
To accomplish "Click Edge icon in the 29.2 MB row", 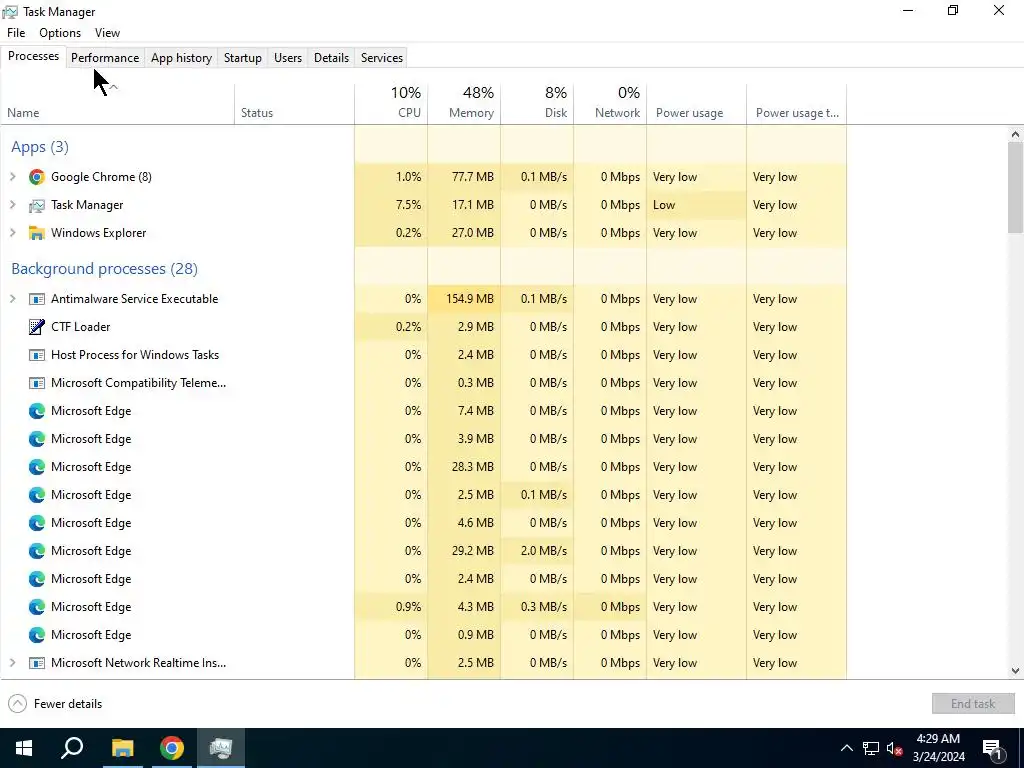I will tap(37, 551).
